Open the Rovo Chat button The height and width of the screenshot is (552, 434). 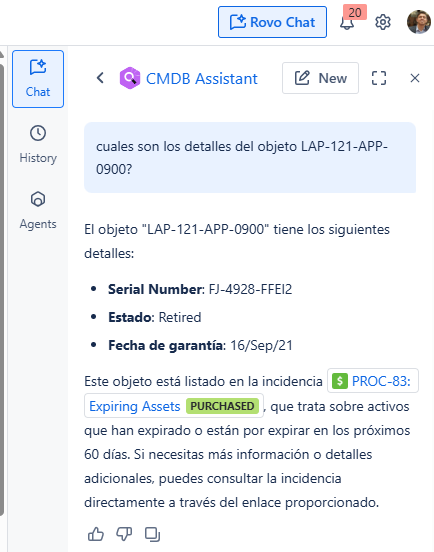(x=272, y=22)
